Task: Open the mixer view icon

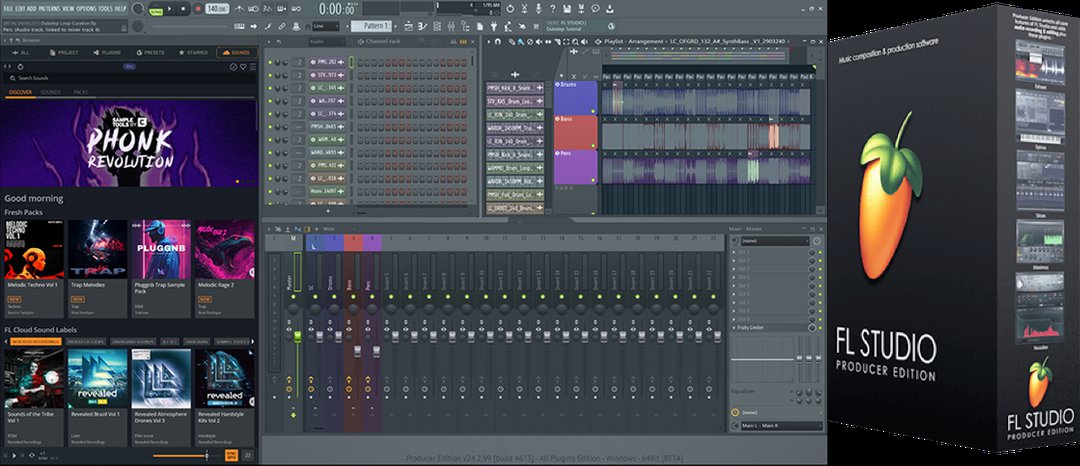Action: coord(451,26)
